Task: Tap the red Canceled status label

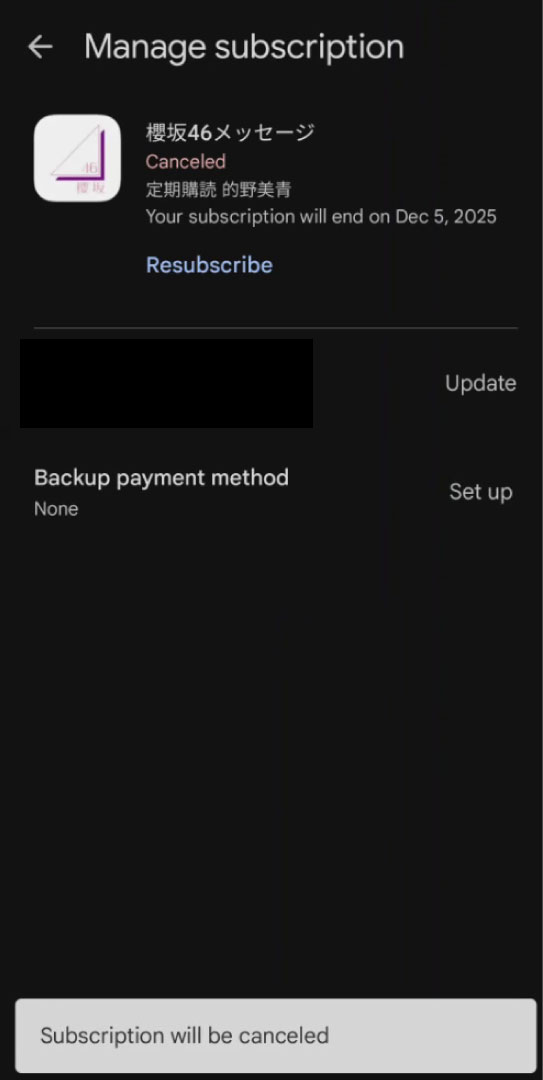Action: 185,162
